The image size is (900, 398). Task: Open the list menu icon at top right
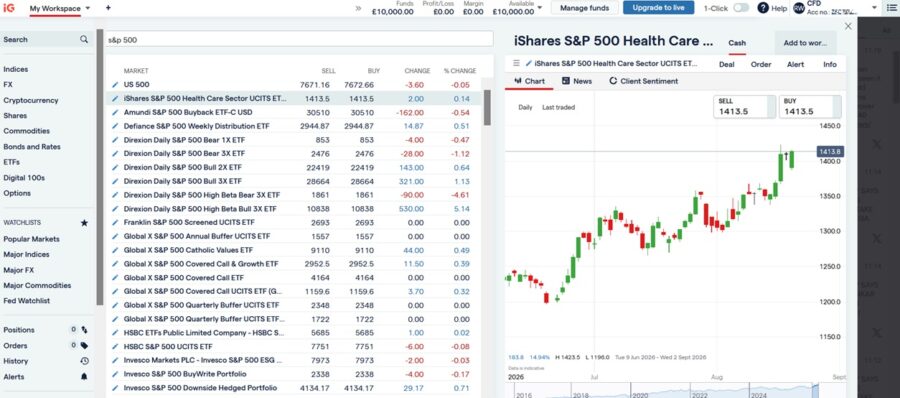point(891,8)
